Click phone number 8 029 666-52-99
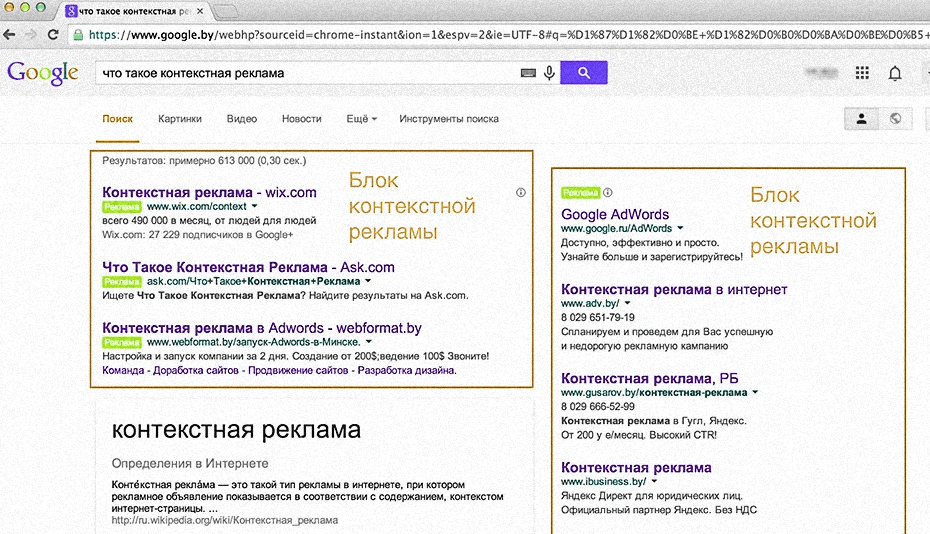 pos(598,406)
